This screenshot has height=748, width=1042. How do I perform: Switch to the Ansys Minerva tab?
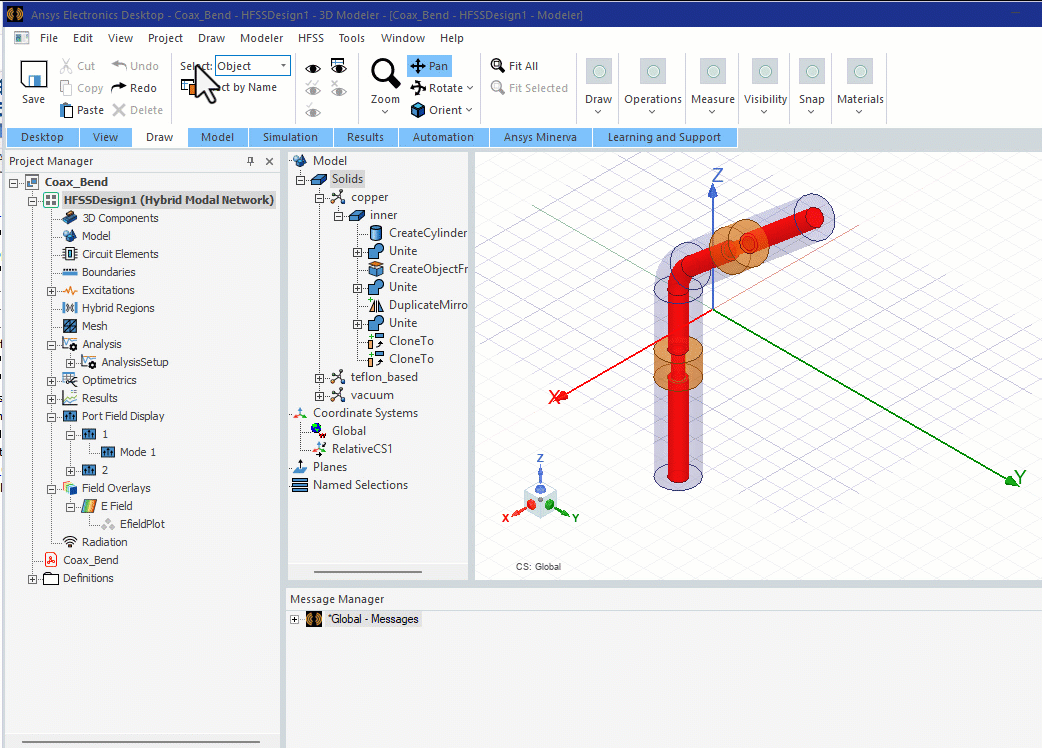pyautogui.click(x=540, y=137)
